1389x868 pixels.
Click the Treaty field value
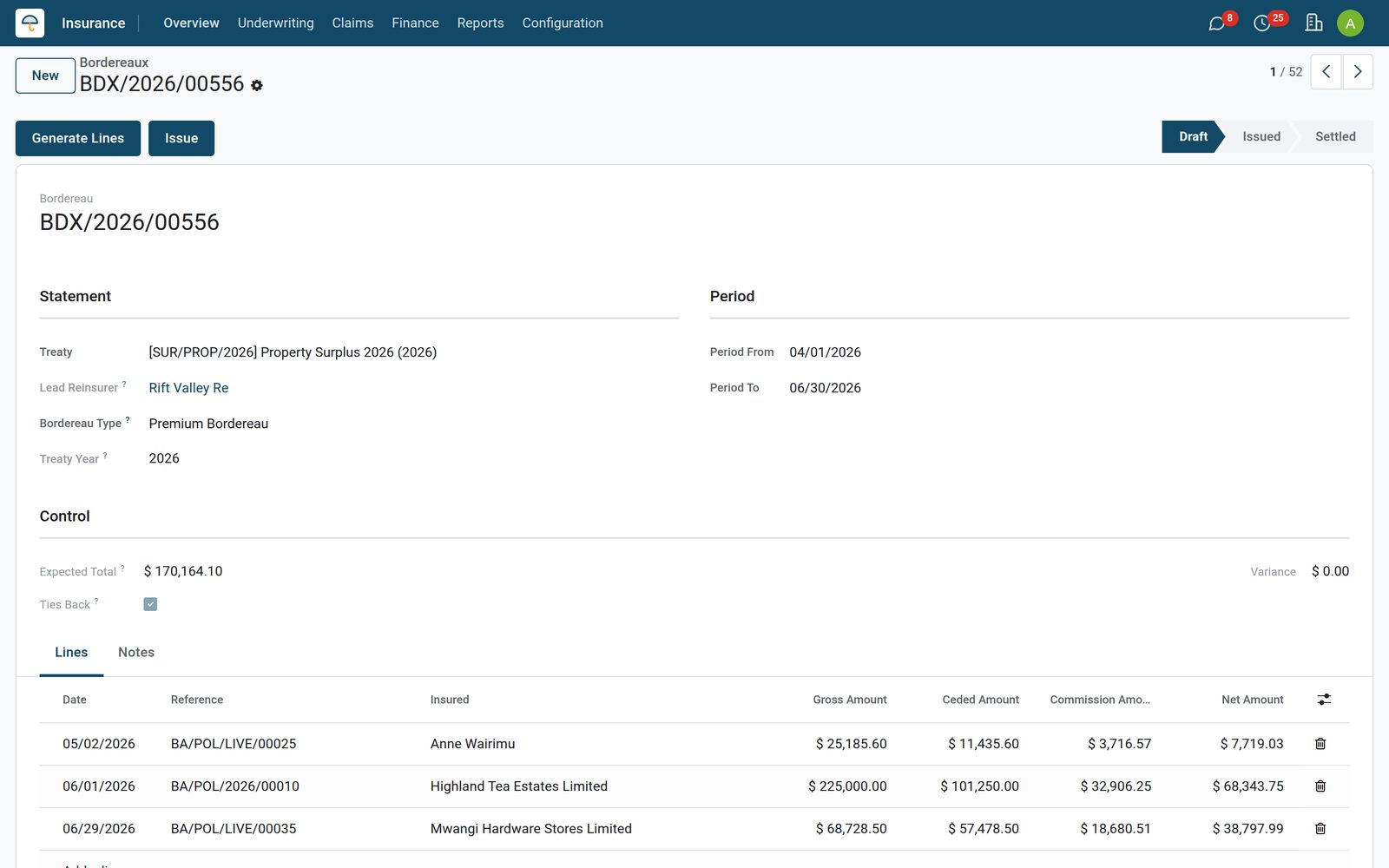tap(293, 352)
